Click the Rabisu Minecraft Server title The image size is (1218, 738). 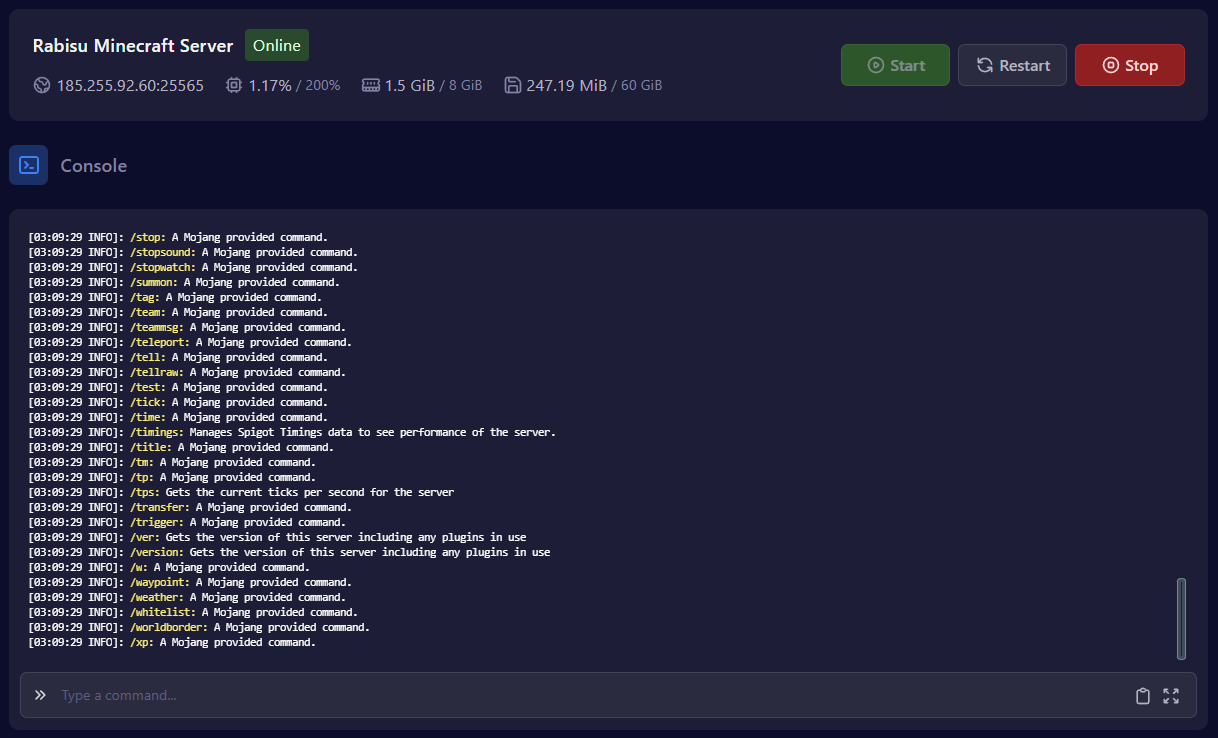tap(133, 46)
